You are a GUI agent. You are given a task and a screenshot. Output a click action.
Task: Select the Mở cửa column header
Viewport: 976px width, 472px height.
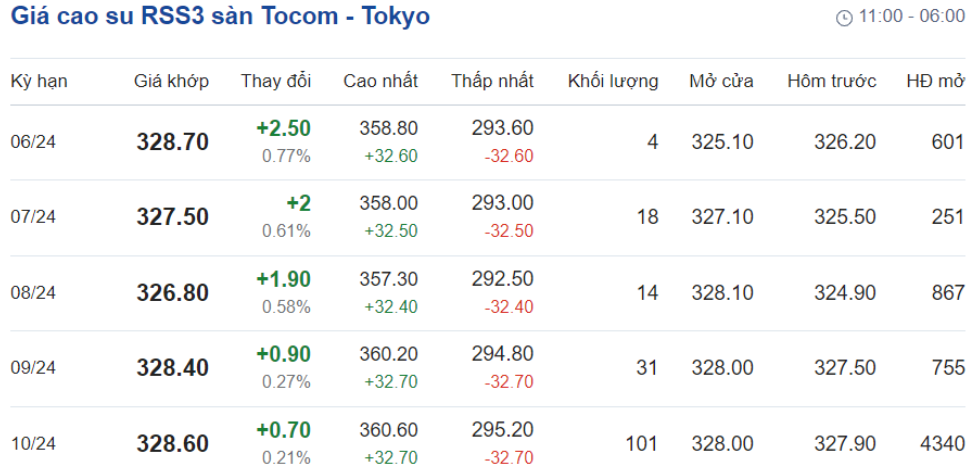coord(721,81)
